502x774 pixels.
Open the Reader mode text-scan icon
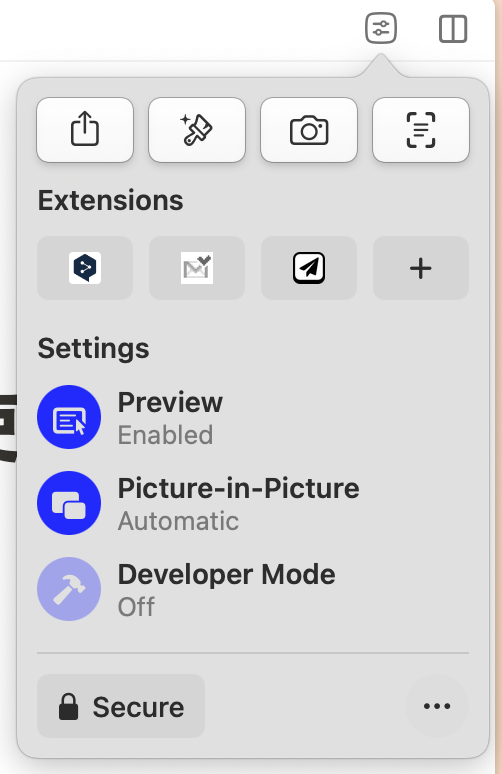(x=421, y=130)
